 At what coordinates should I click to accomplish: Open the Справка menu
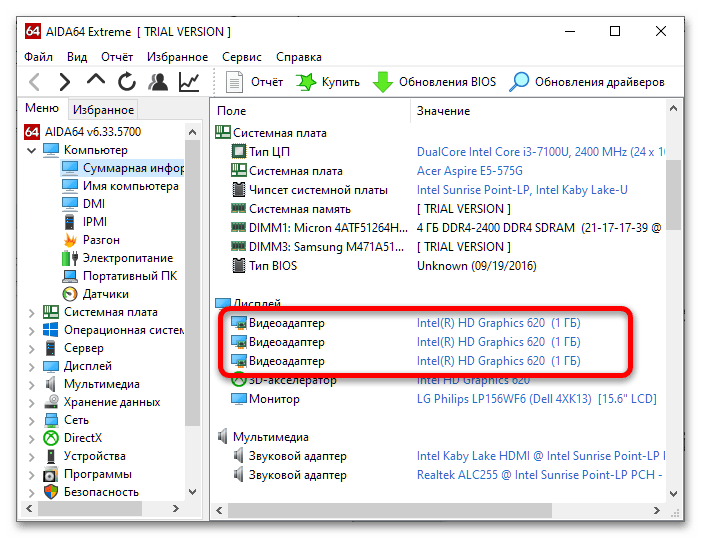299,57
